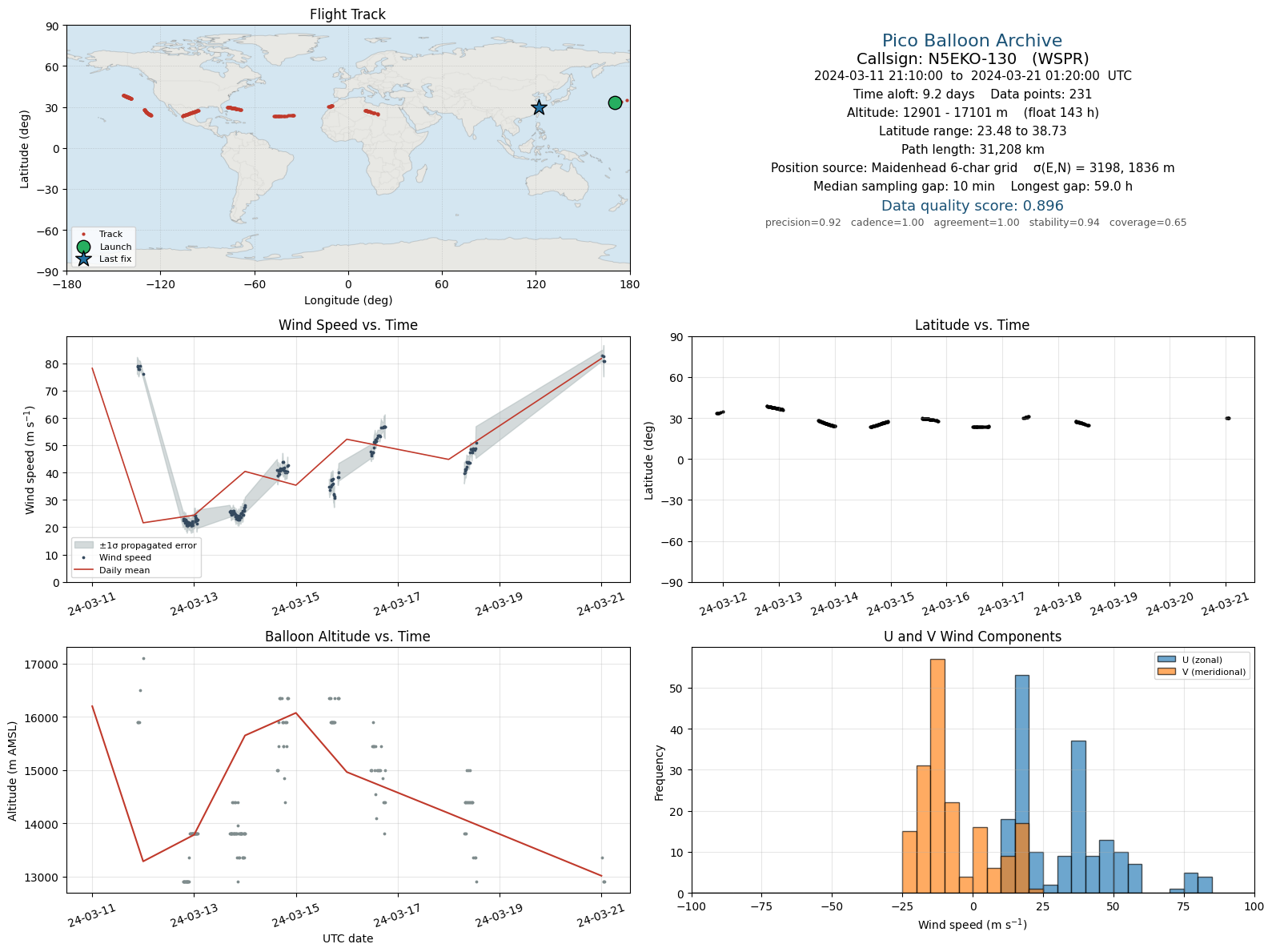Click the "70" wind speed tick label

point(52,392)
